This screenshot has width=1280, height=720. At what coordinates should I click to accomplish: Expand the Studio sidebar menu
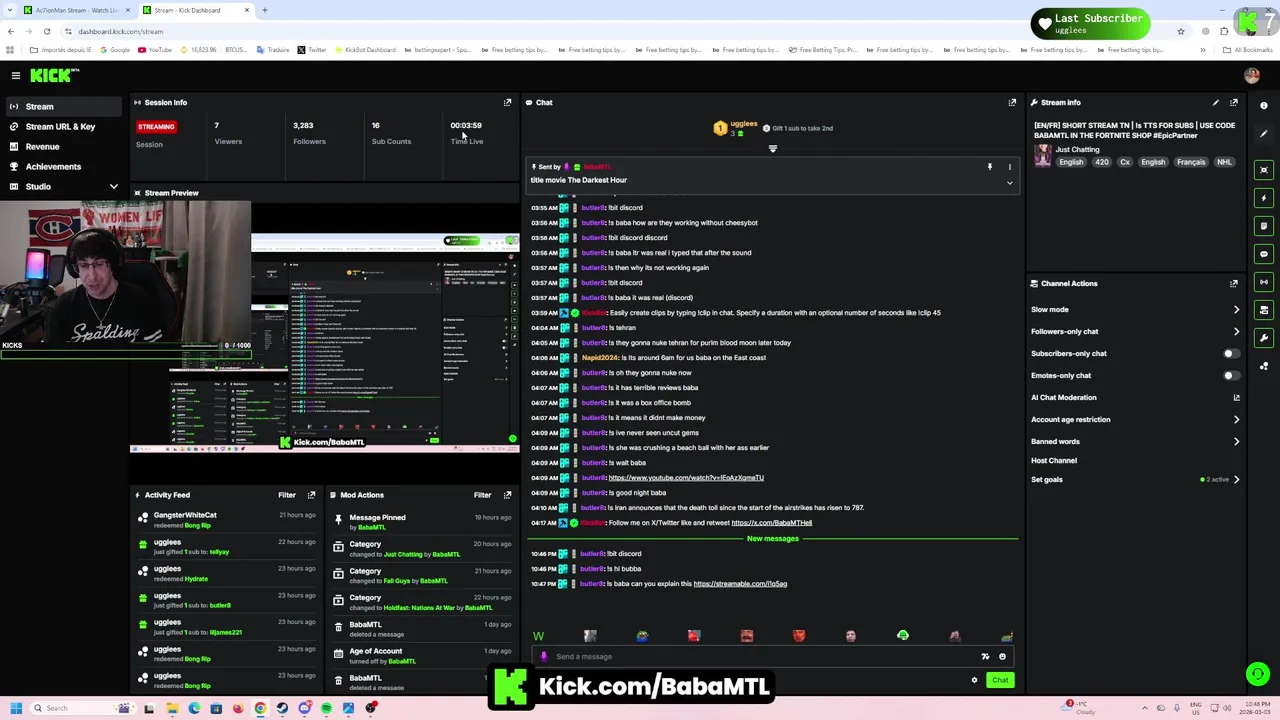(x=113, y=187)
